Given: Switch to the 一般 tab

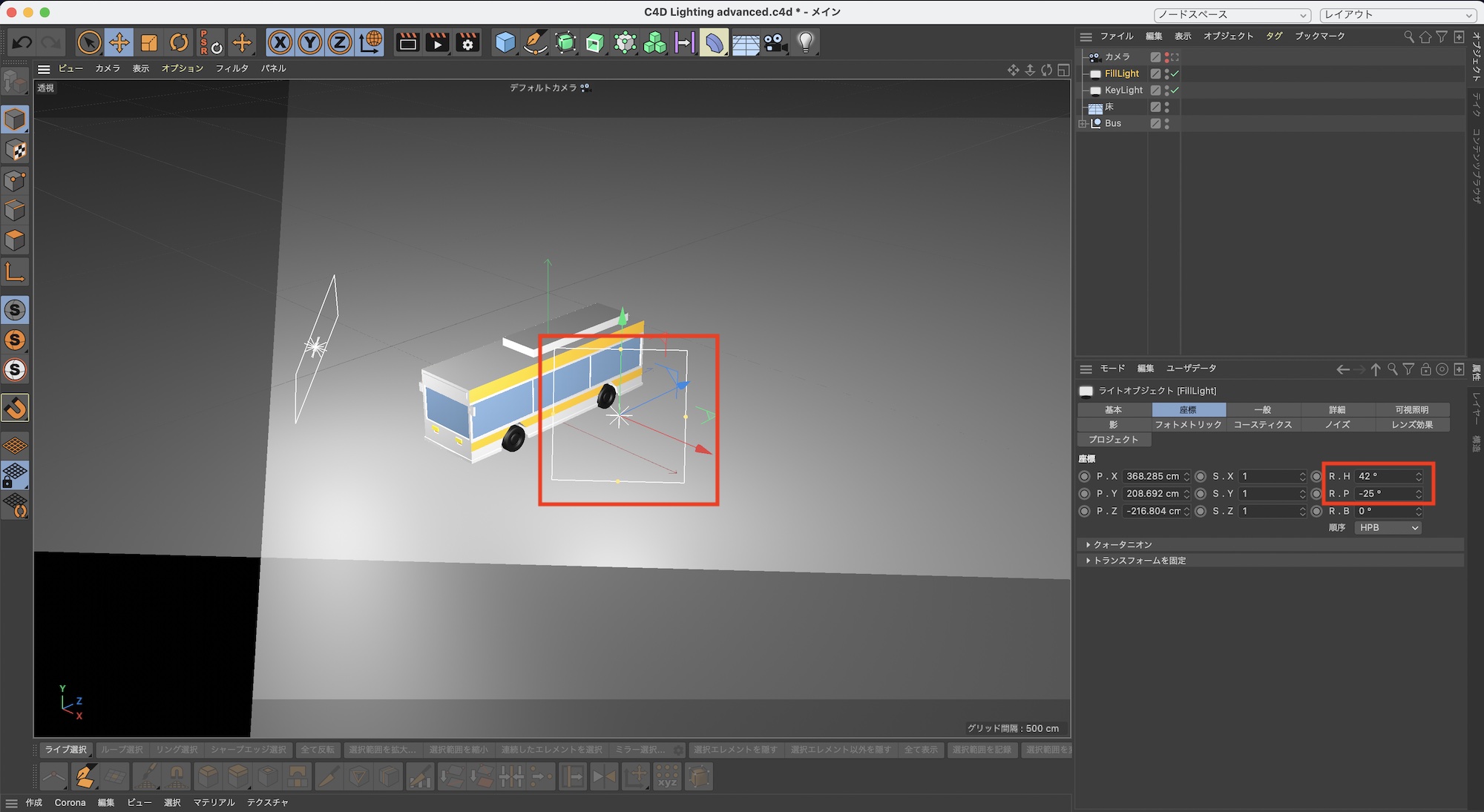Looking at the screenshot, I should pos(1262,409).
